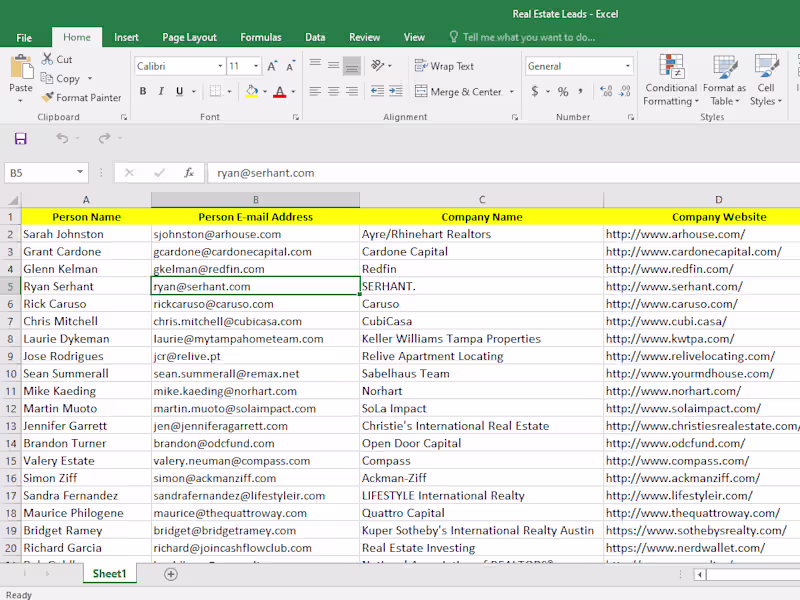
Task: Click Insert Function fx icon
Action: 188,173
